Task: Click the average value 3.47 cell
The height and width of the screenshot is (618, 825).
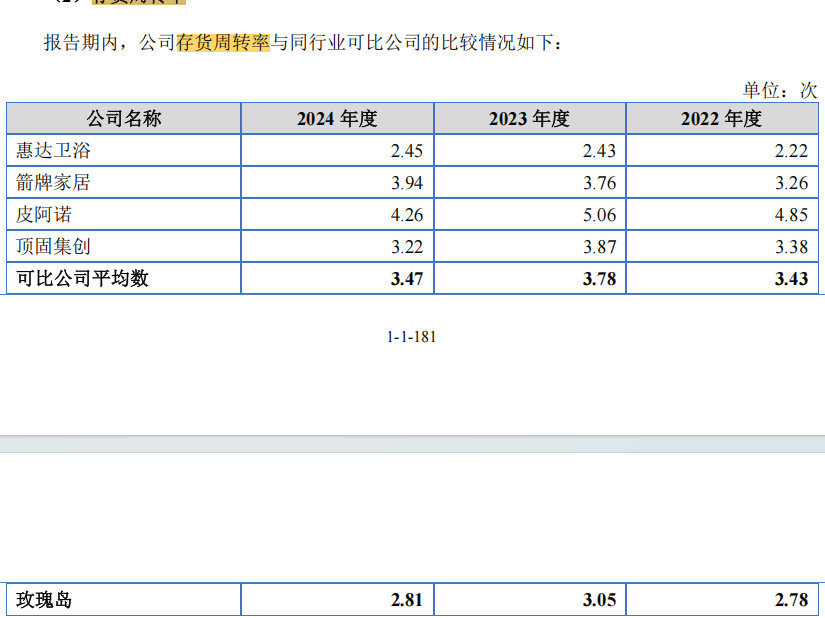Action: (408, 278)
